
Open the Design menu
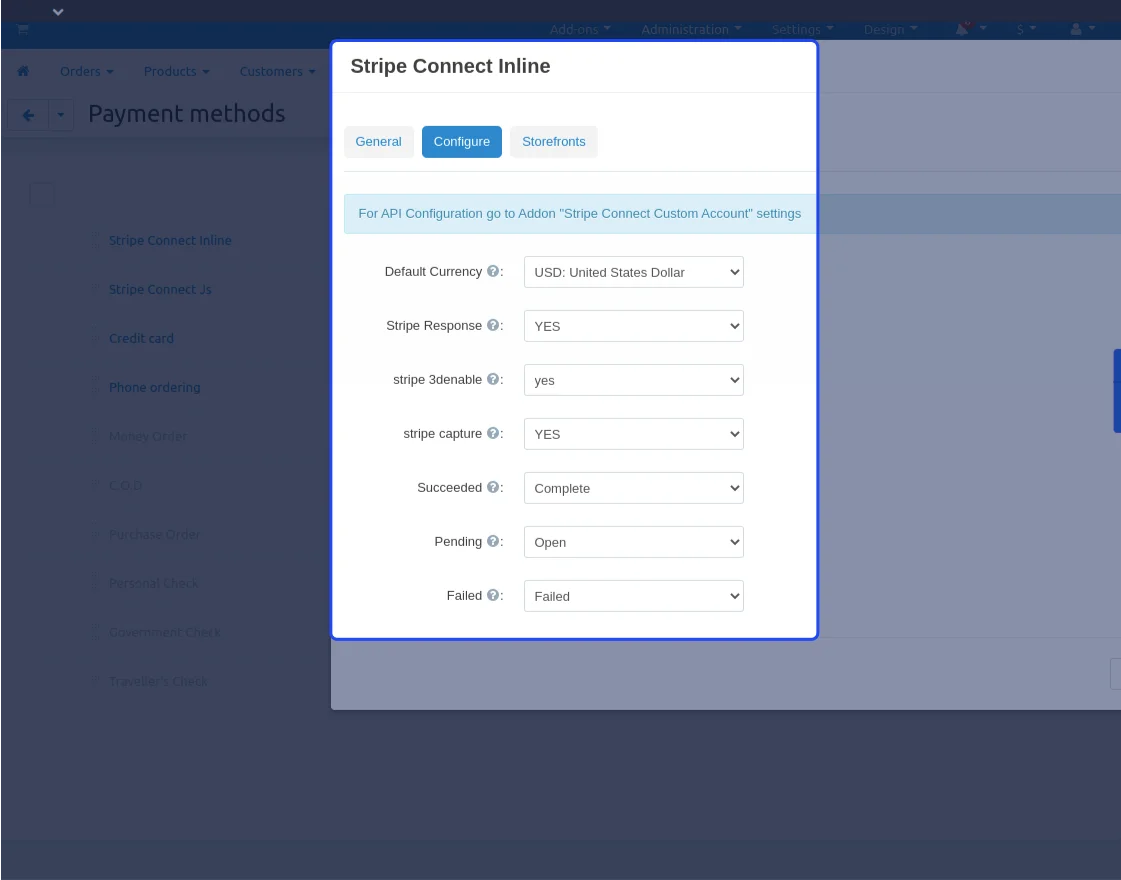click(x=890, y=29)
